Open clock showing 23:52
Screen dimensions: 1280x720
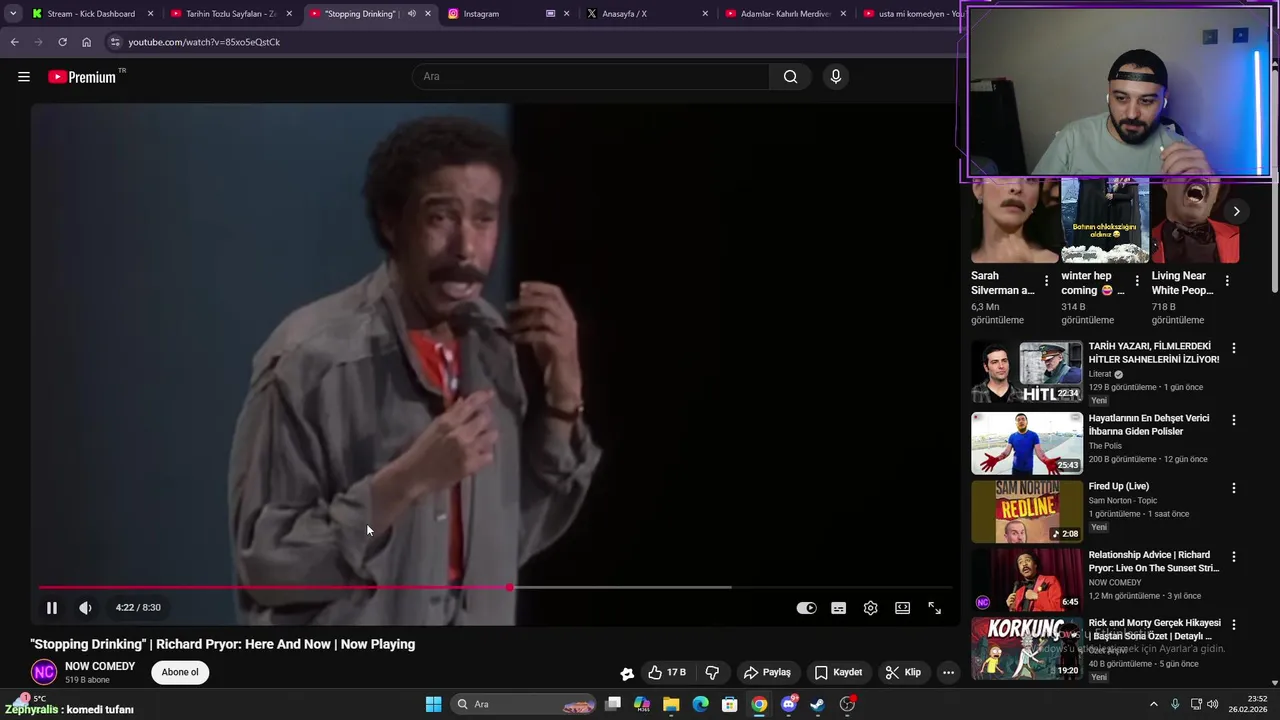(x=1246, y=704)
